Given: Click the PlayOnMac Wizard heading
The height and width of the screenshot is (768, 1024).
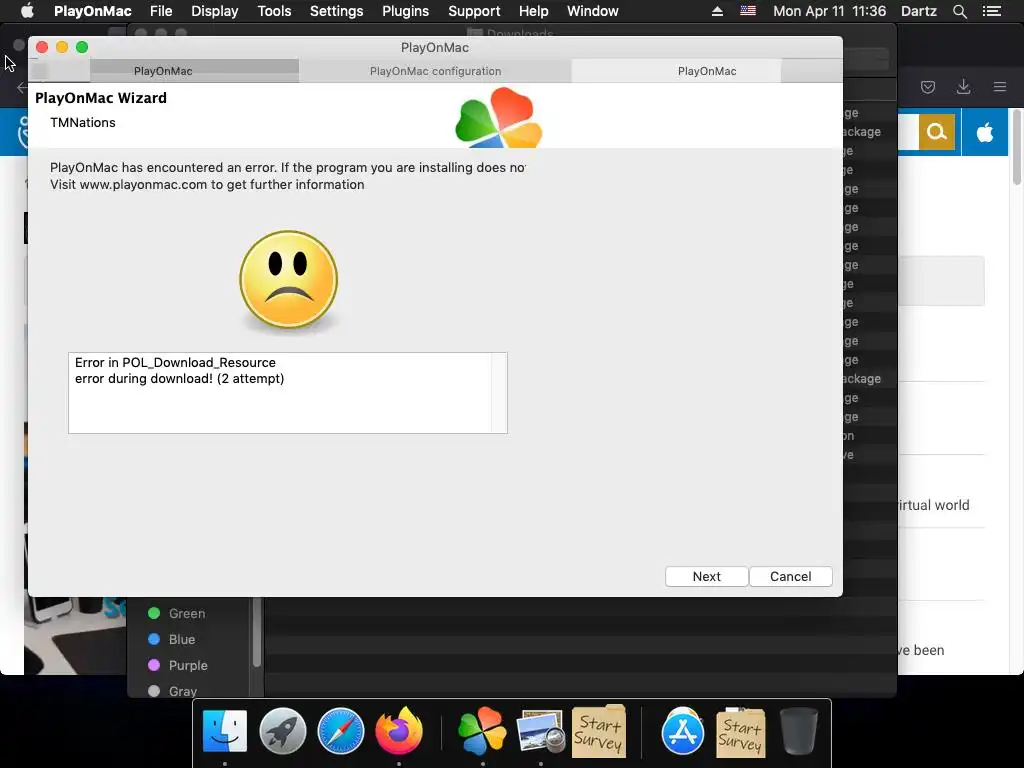Looking at the screenshot, I should pos(101,98).
